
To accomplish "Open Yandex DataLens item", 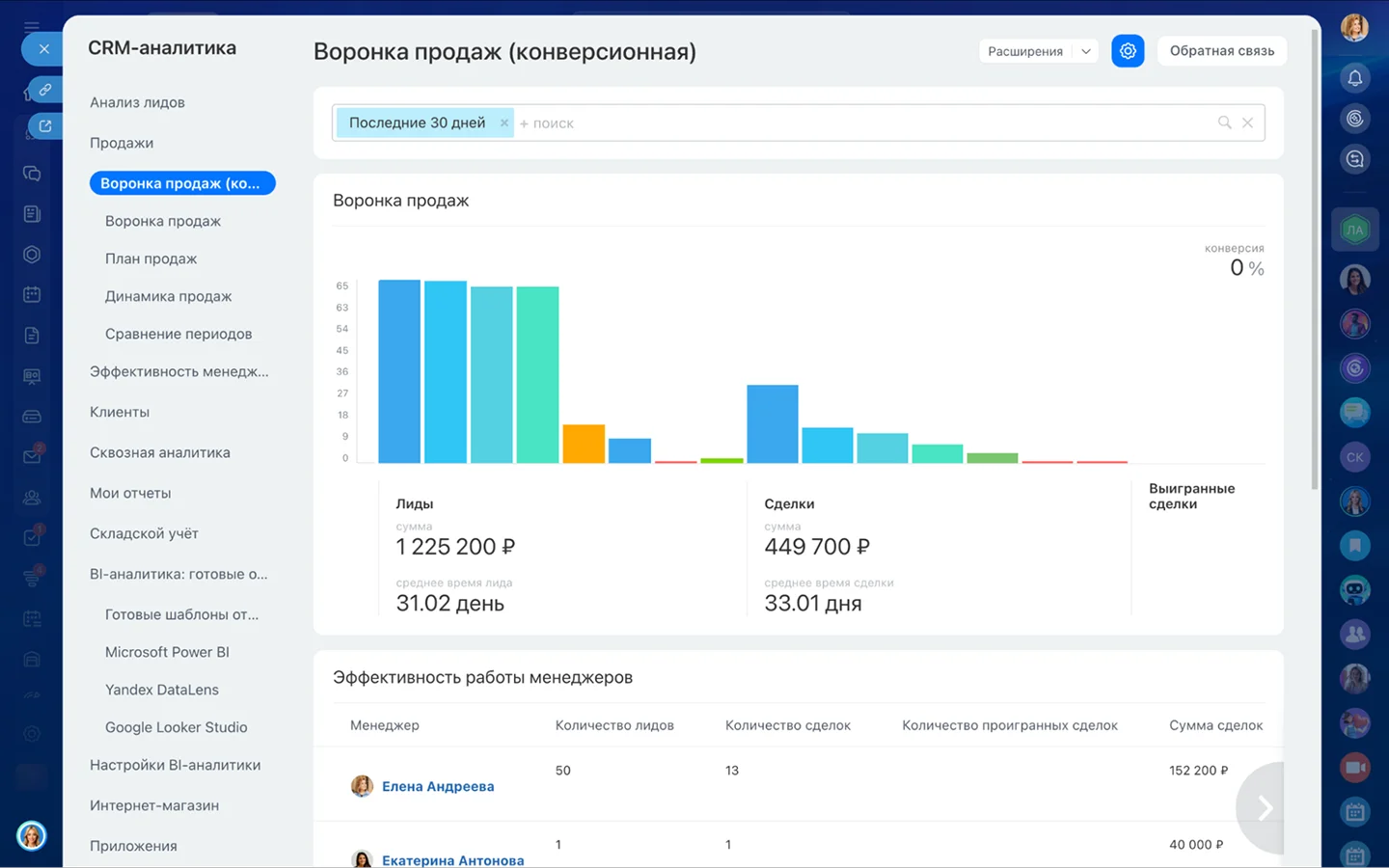I will [x=162, y=690].
